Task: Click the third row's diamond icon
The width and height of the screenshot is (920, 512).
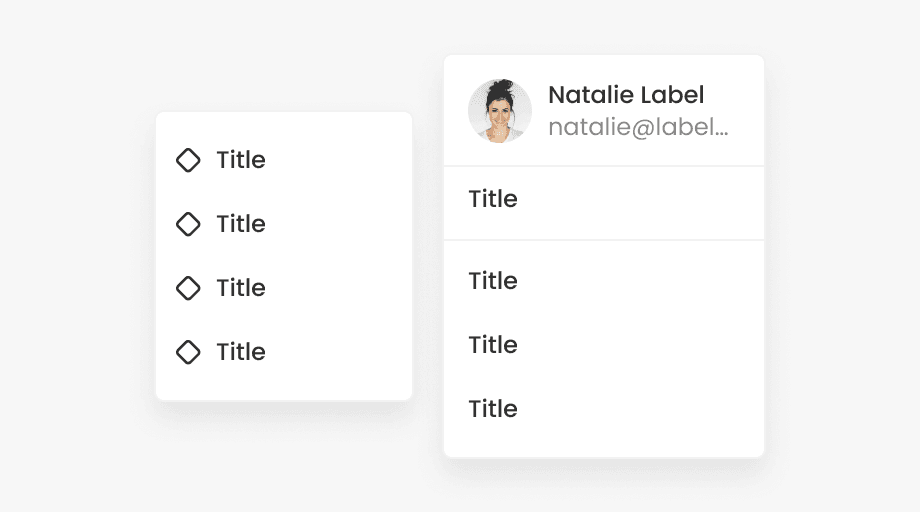Action: pos(188,288)
